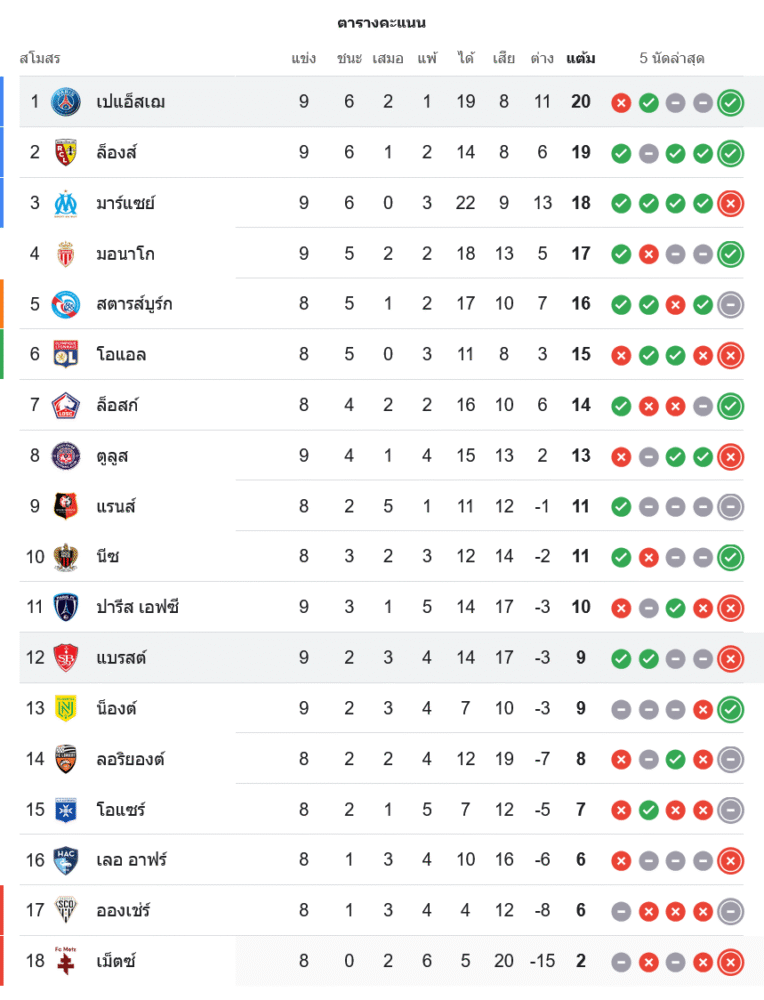Image resolution: width=764 pixels, height=1000 pixels.
Task: Click the Lens club crest
Action: 66,152
